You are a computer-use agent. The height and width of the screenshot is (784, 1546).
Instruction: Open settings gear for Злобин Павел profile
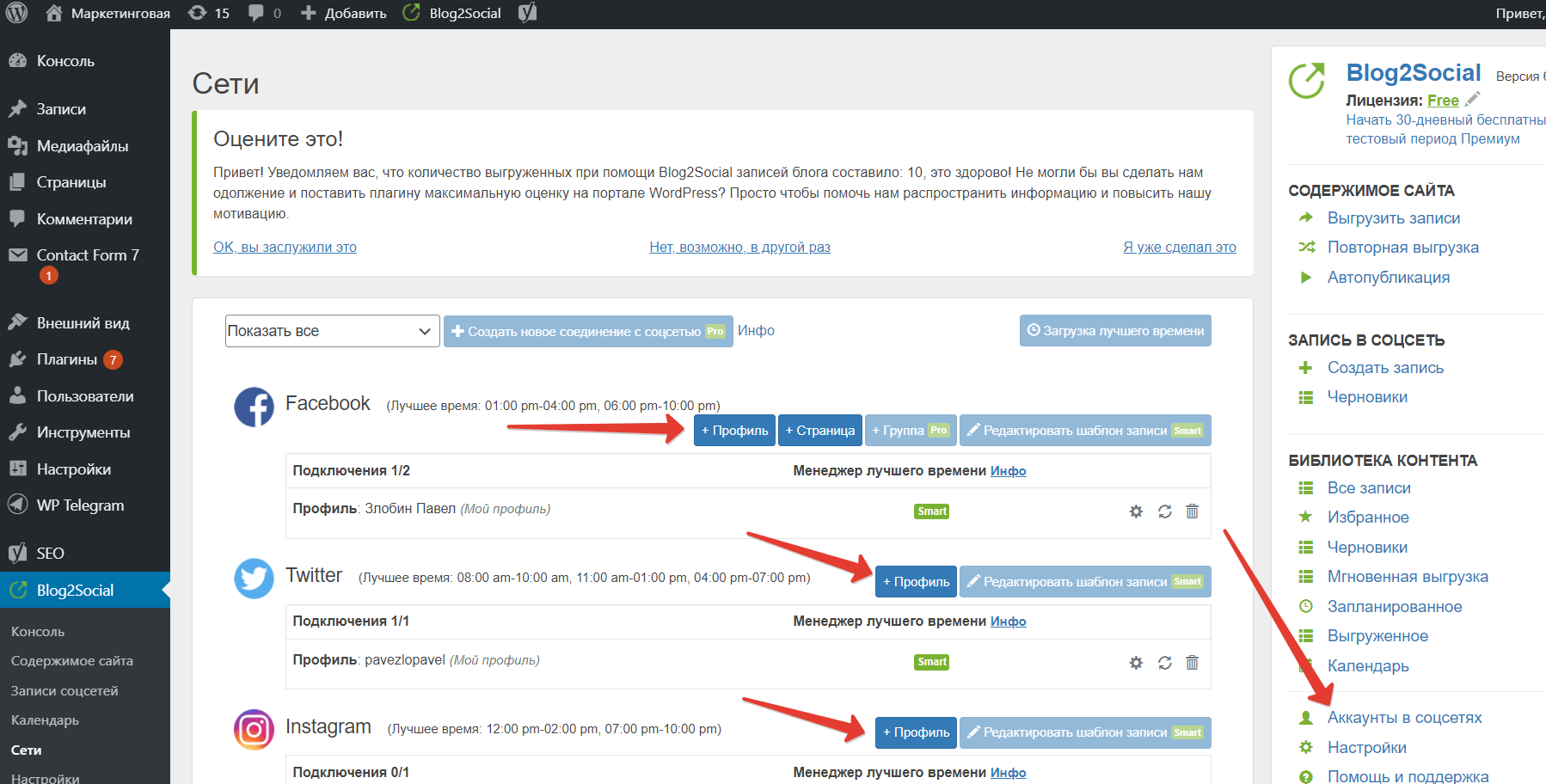coord(1136,511)
